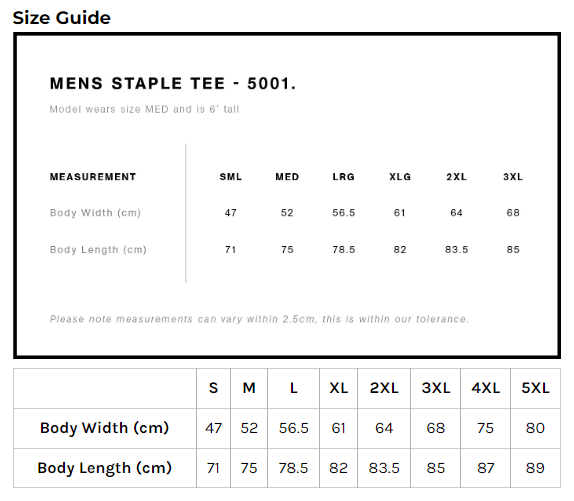Select the M column header in lower table
574x501 pixels.
249,388
